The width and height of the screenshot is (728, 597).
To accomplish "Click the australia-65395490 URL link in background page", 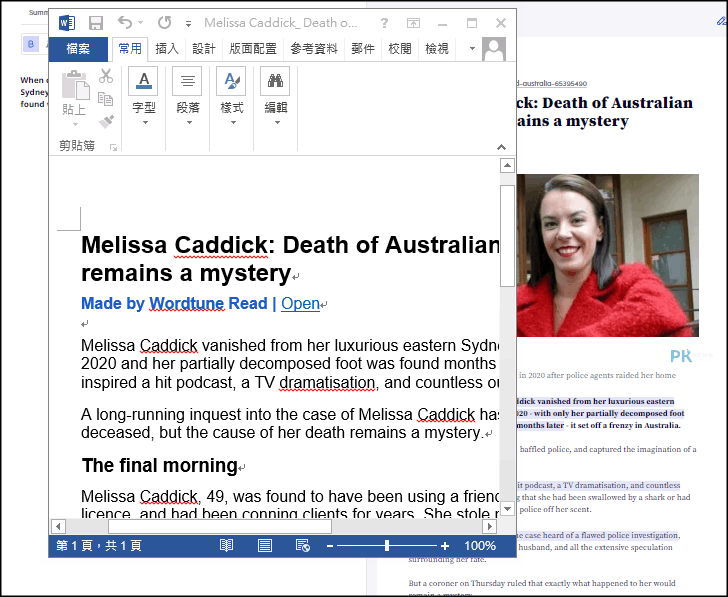I will coord(552,84).
